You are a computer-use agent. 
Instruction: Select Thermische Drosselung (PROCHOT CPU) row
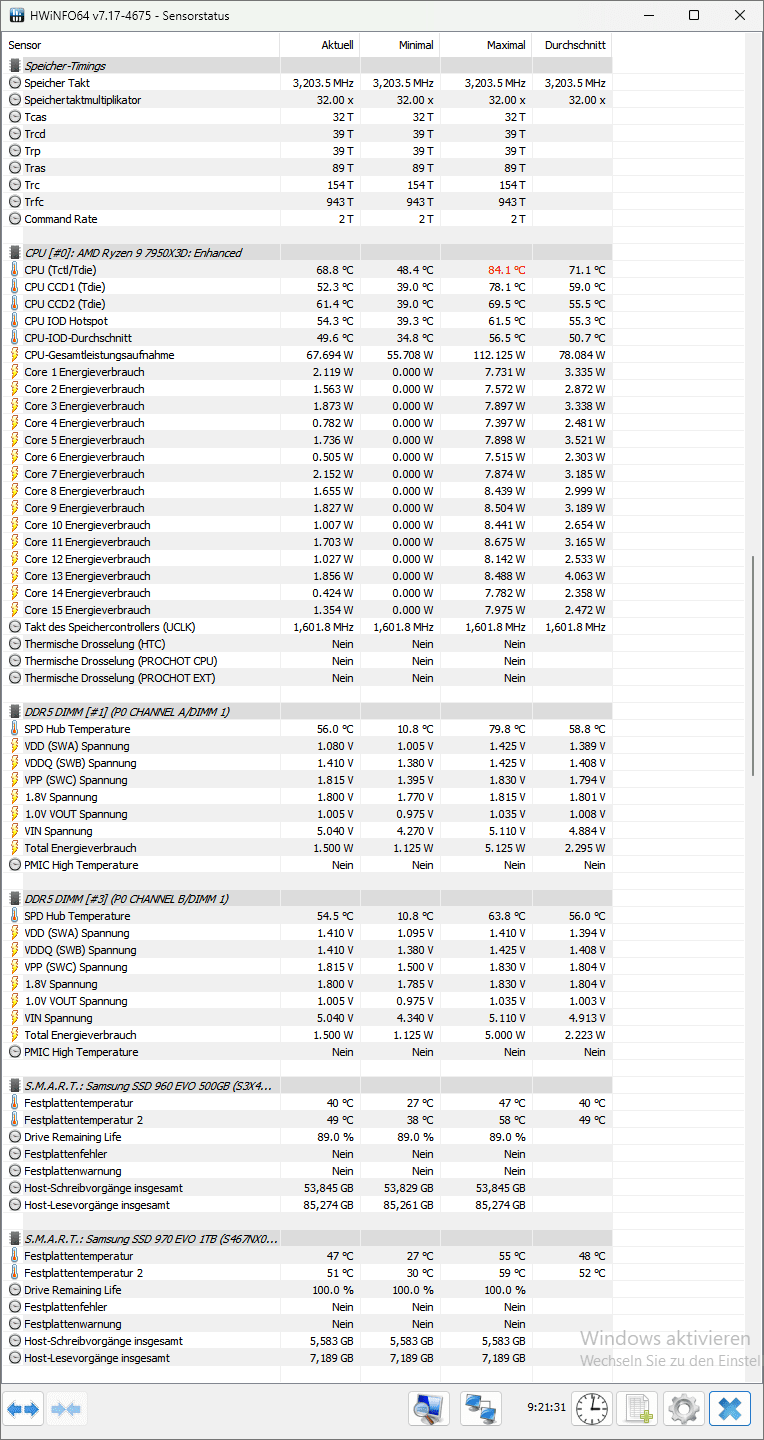coord(306,661)
